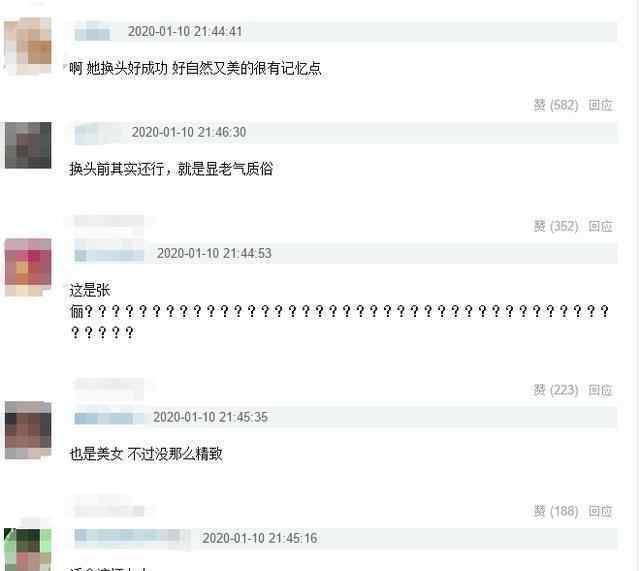The height and width of the screenshot is (571, 640).
Task: Open the pink-red avatar of third commenter
Action: pyautogui.click(x=28, y=267)
